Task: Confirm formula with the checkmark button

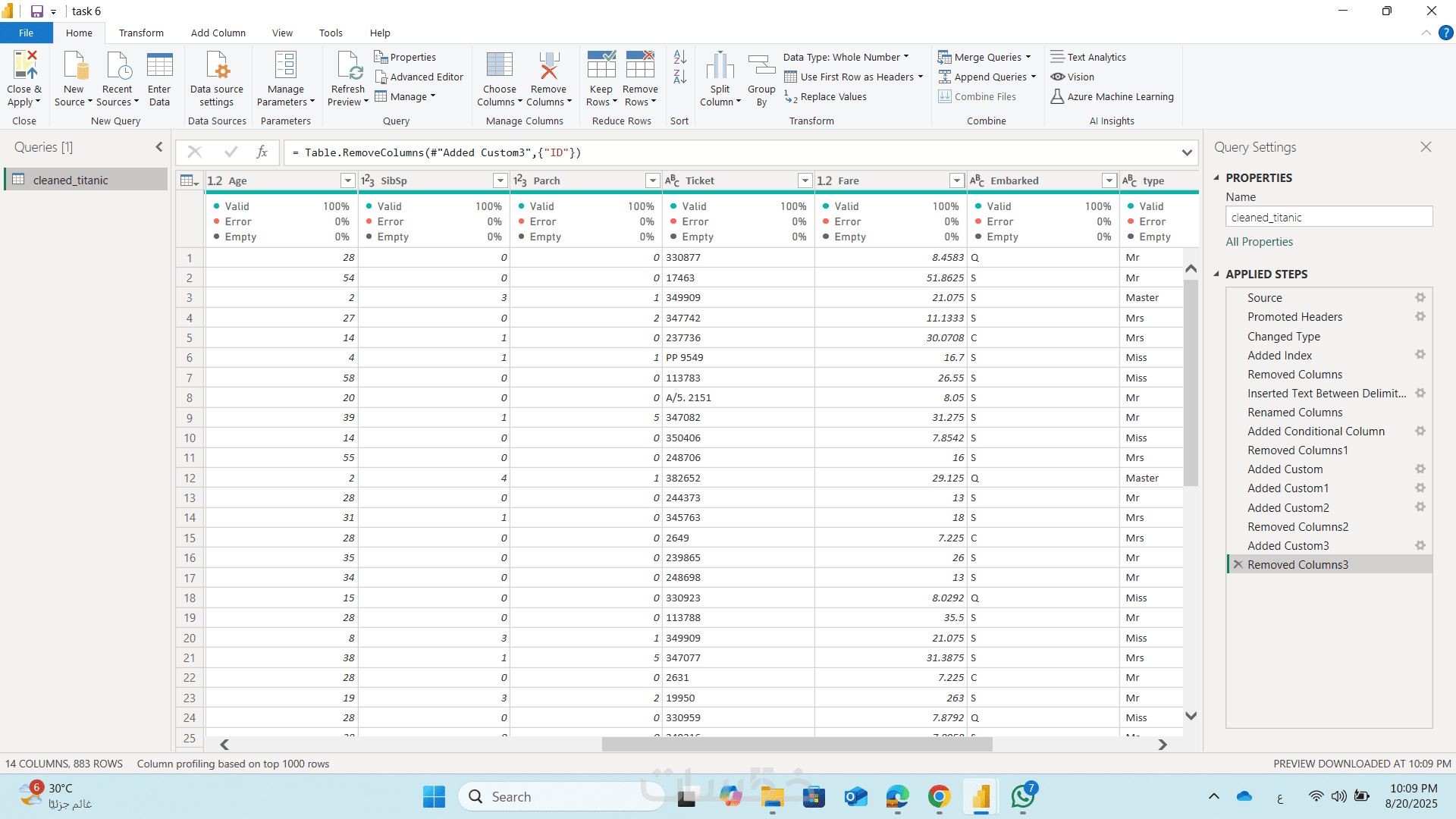Action: pyautogui.click(x=231, y=152)
